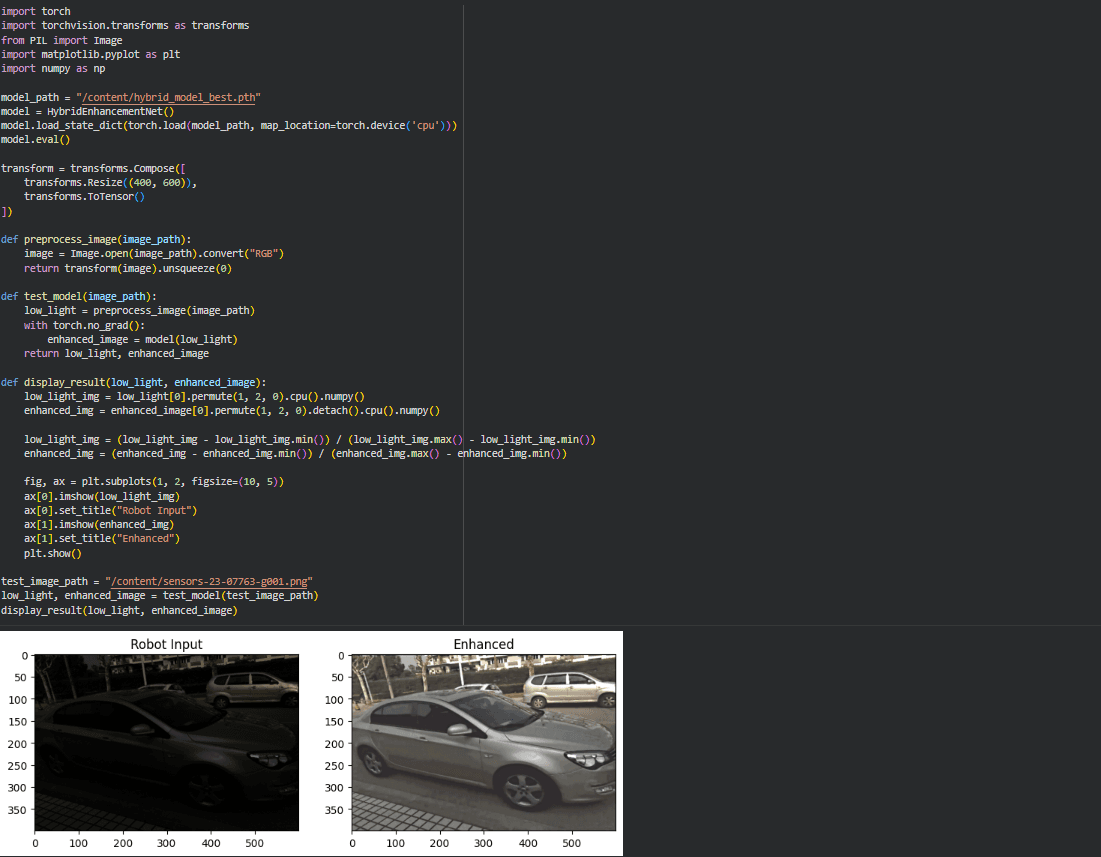
Task: Click the enhanced_img min-max normalization line
Action: (x=296, y=453)
